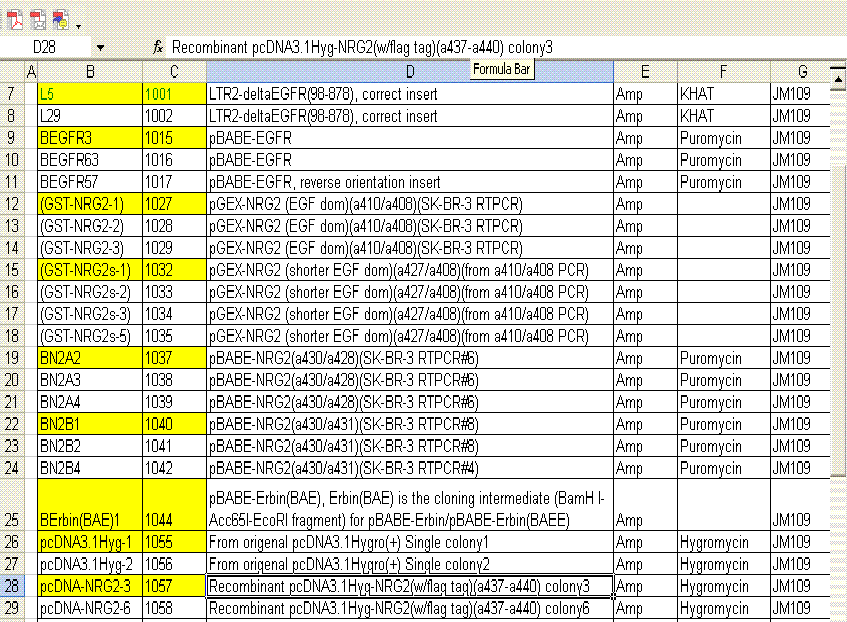Click 'JM109' cell in row 25
This screenshot has width=847, height=622.
tap(800, 505)
